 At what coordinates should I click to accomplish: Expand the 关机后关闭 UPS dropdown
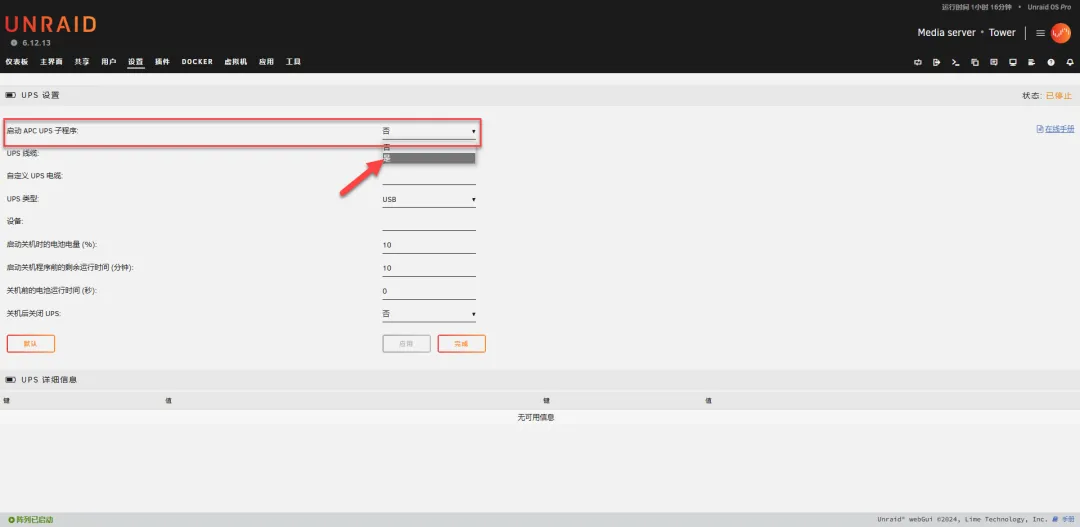[x=428, y=314]
